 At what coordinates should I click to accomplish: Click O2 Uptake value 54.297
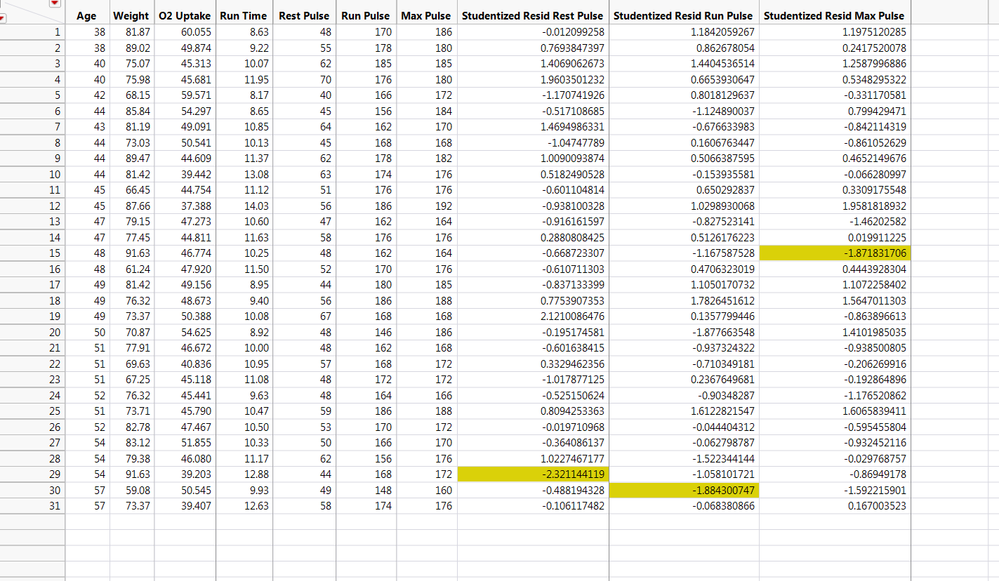196,111
